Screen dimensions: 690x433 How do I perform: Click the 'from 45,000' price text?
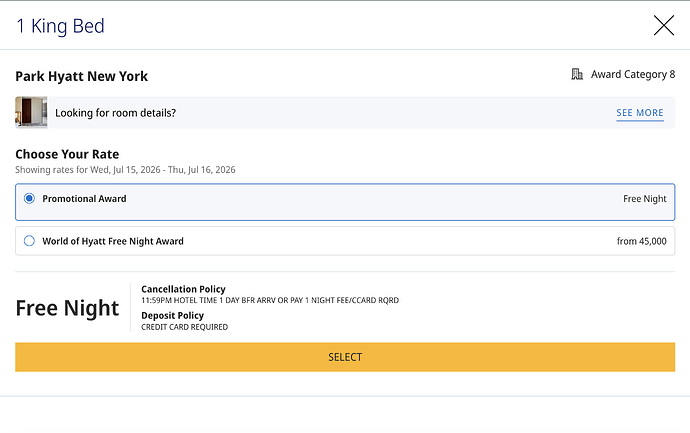click(x=642, y=241)
